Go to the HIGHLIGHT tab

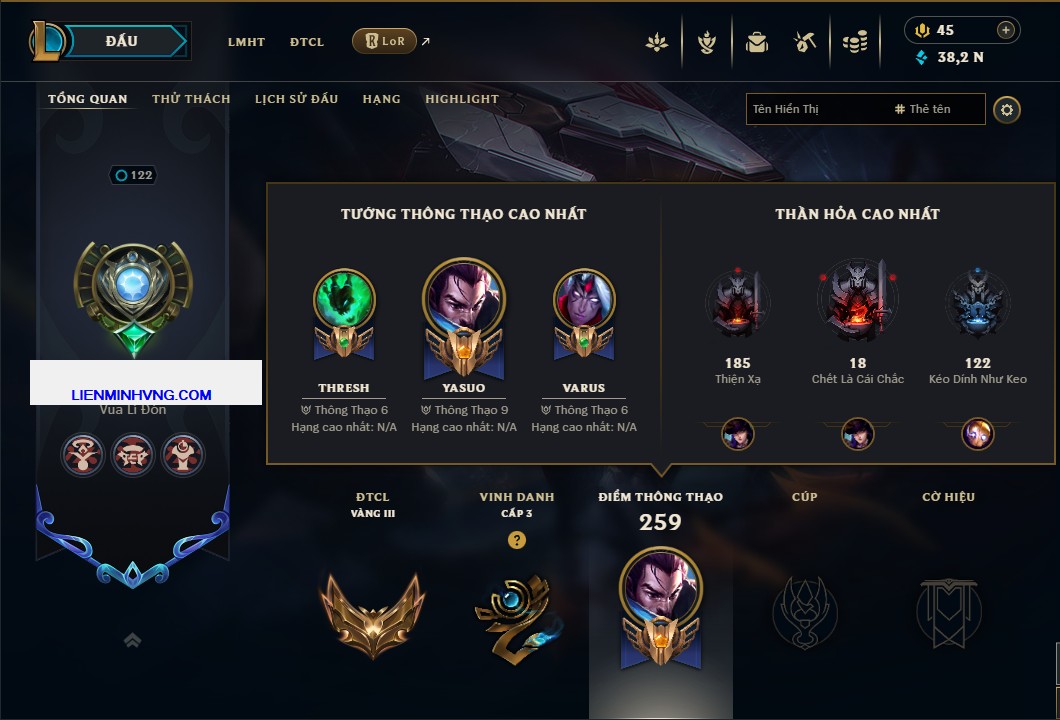pyautogui.click(x=462, y=99)
